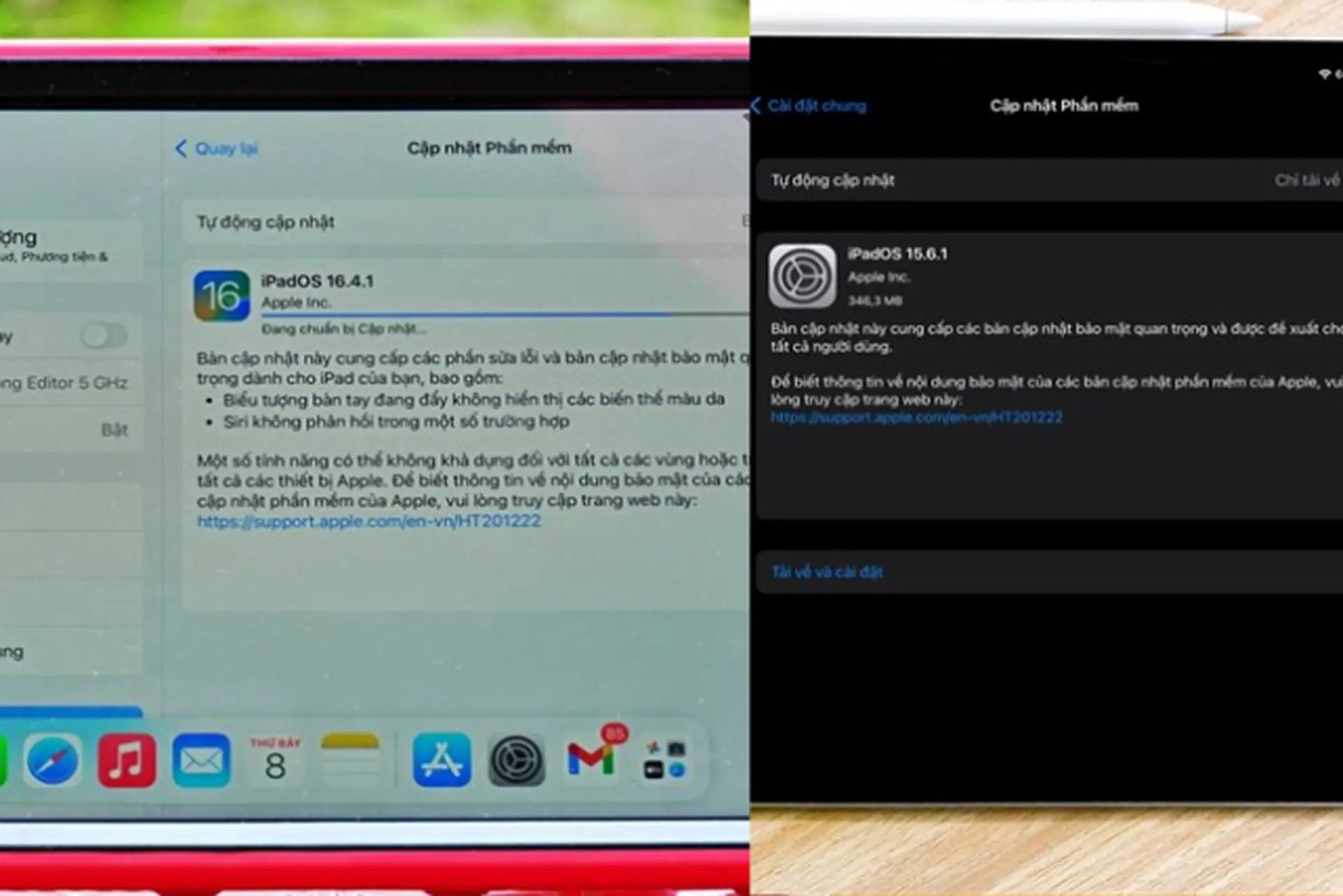The height and width of the screenshot is (896, 1343).
Task: Tap Cập nhật Phần mềm title on light iPad
Action: click(x=490, y=148)
